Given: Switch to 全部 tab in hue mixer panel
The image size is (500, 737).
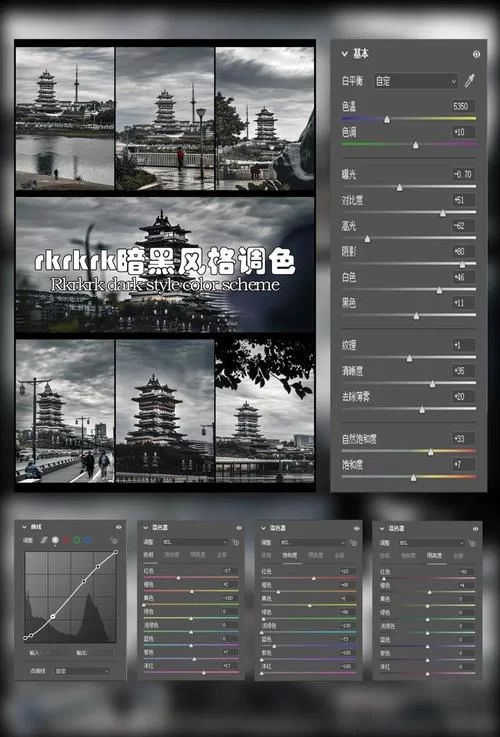Looking at the screenshot, I should [x=221, y=555].
